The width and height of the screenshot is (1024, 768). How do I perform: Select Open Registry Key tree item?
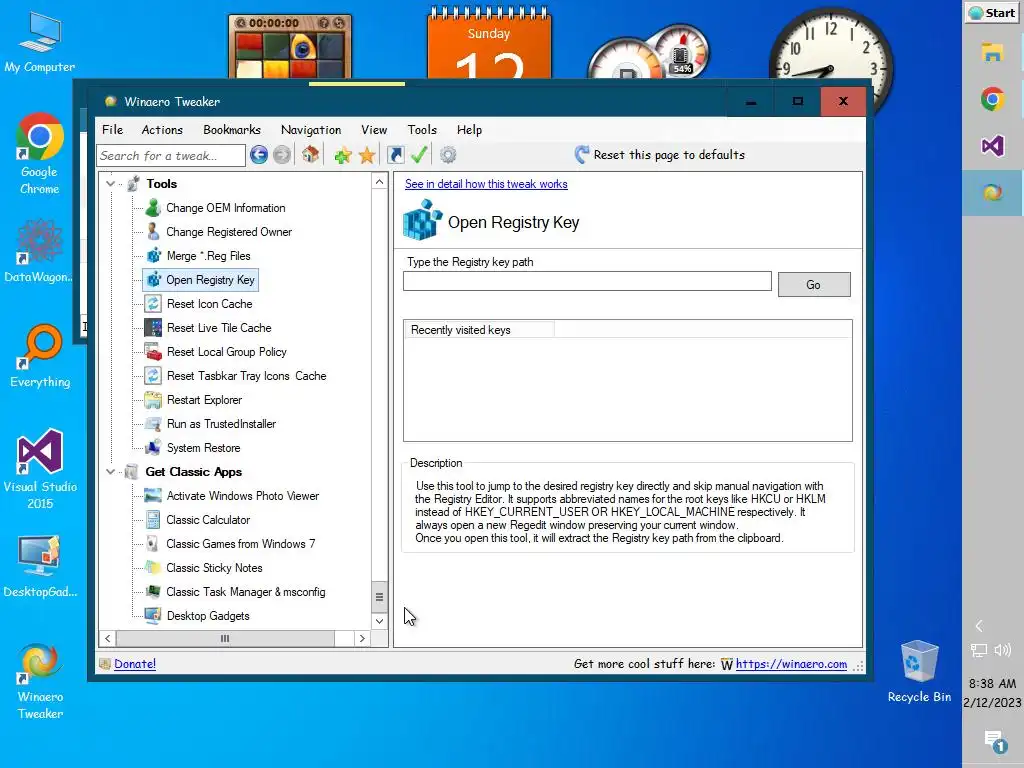[x=200, y=280]
